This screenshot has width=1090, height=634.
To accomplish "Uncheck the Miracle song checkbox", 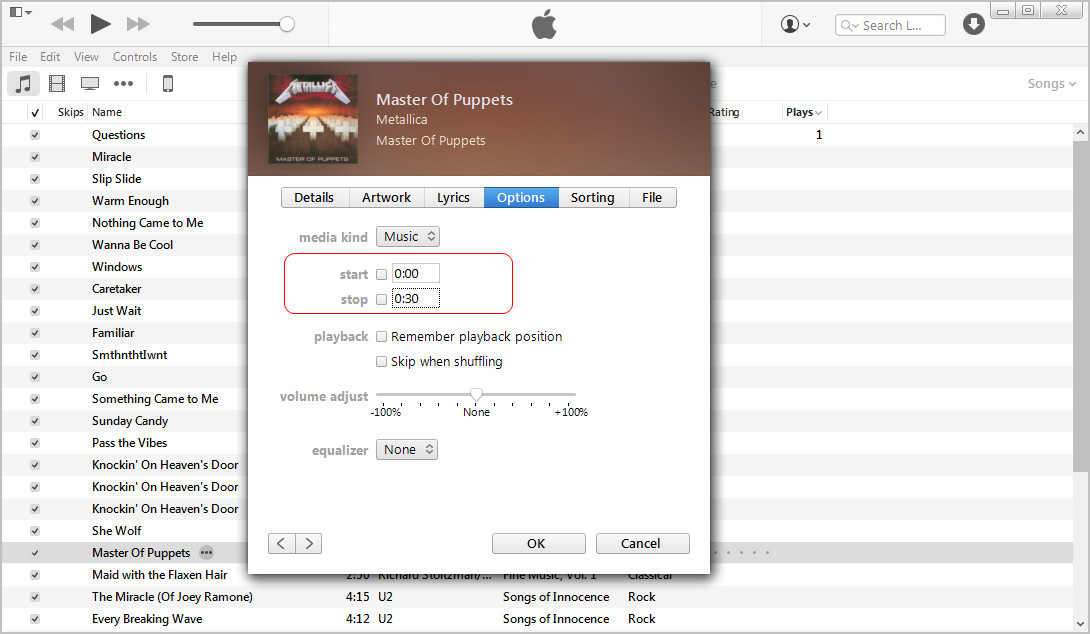I will pyautogui.click(x=35, y=157).
